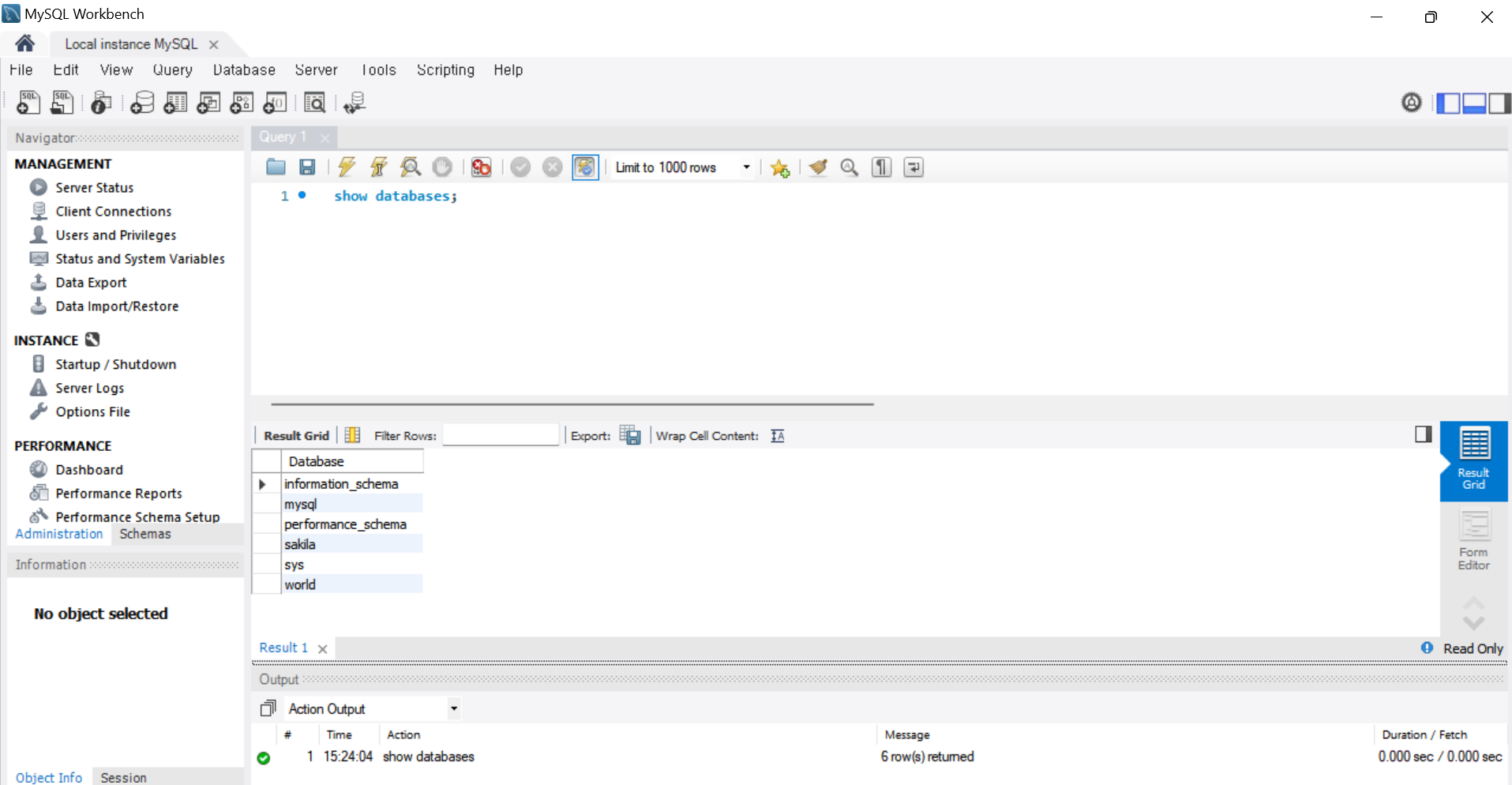
Task: Execute the SQL script with lightning bolt
Action: click(x=347, y=167)
